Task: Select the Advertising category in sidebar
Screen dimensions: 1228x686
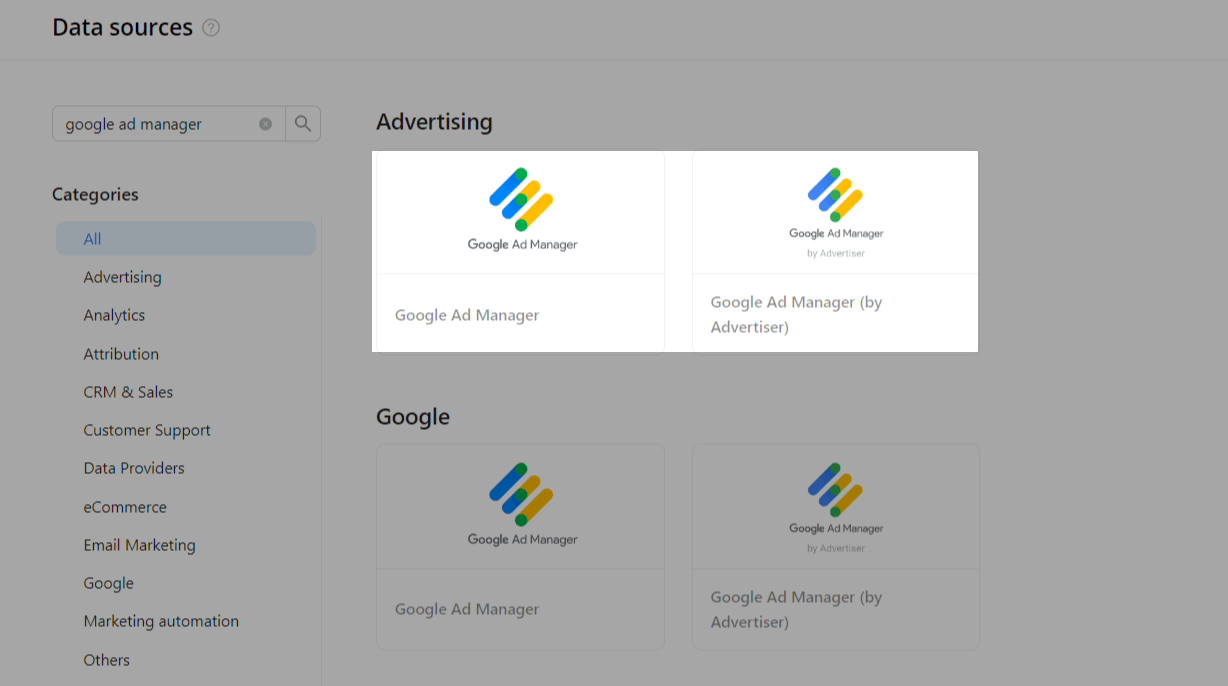Action: coord(122,277)
